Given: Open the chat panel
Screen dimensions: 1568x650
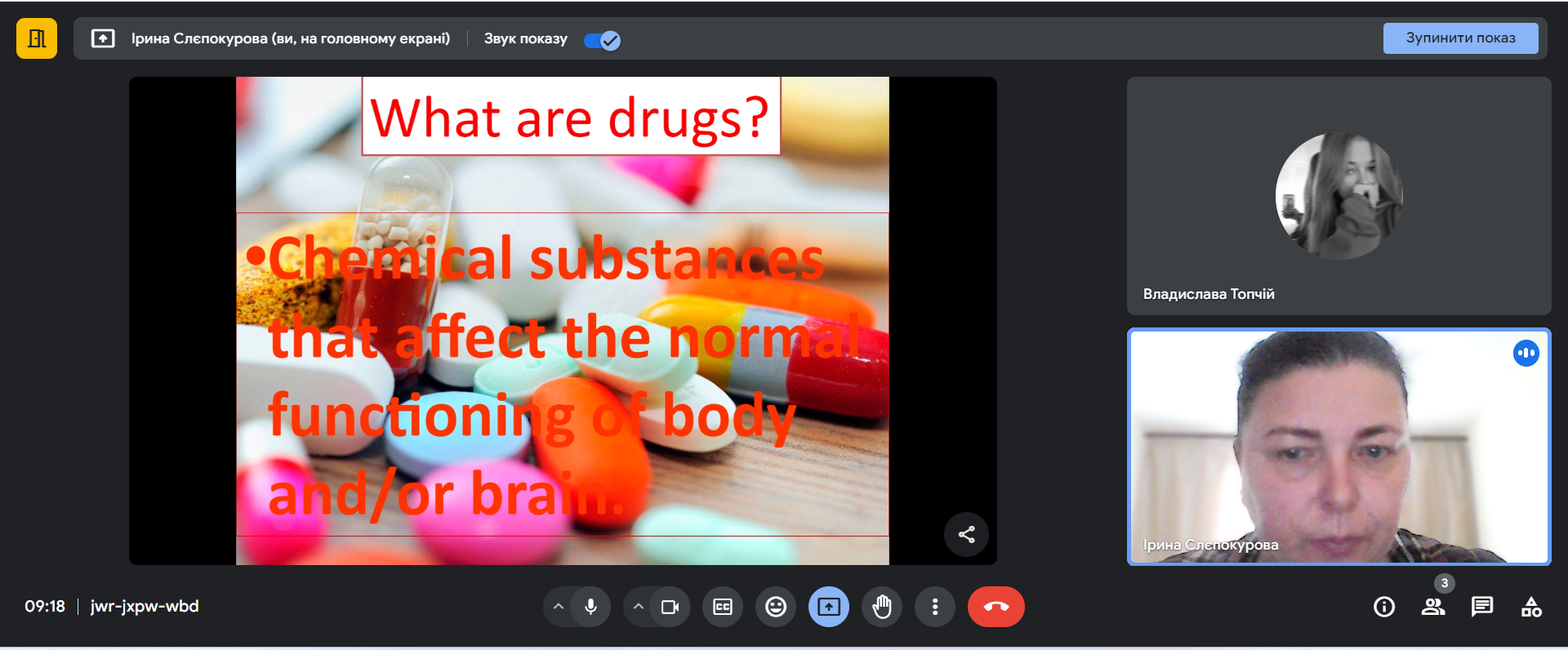Looking at the screenshot, I should click(x=1482, y=607).
